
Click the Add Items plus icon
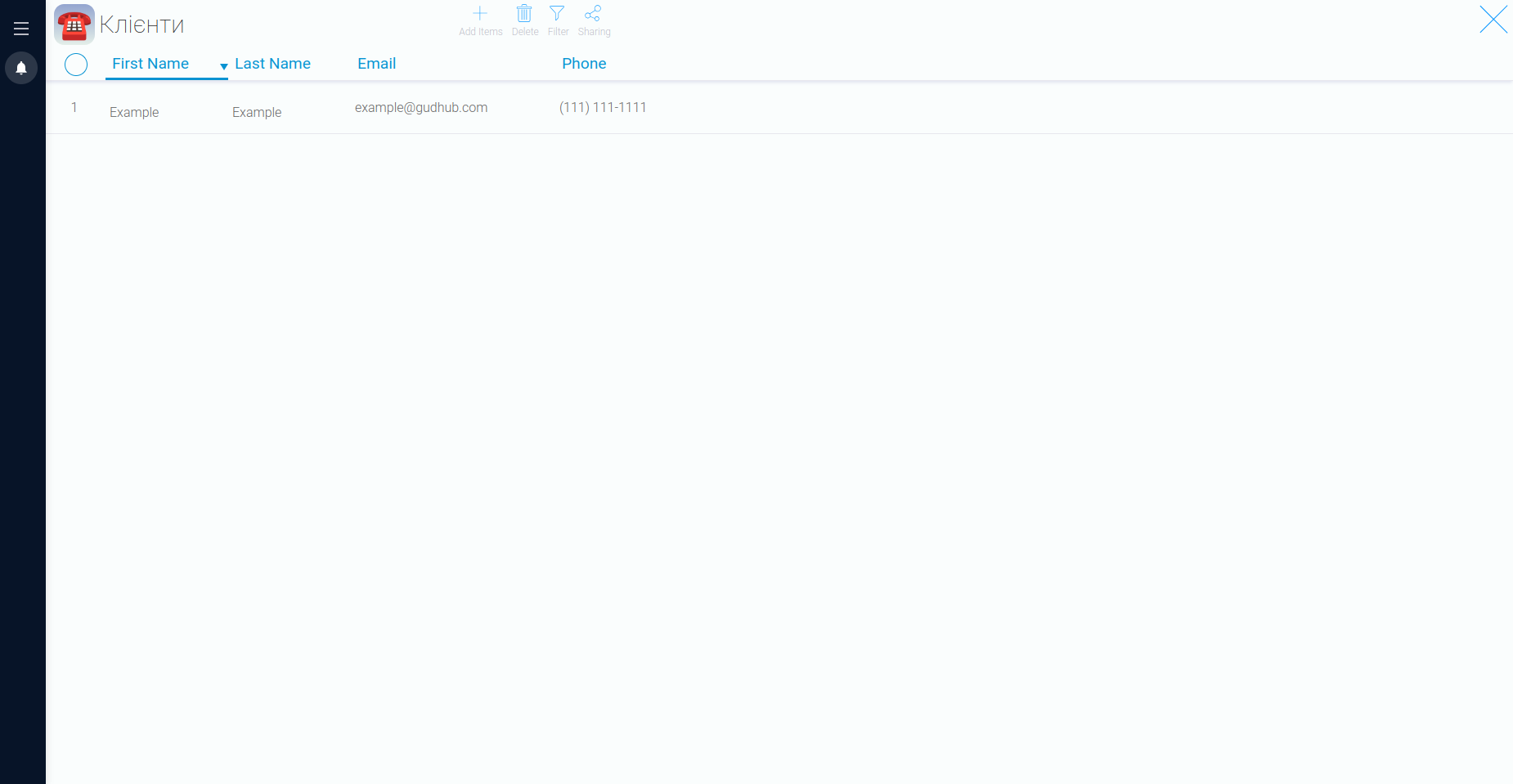pos(480,13)
